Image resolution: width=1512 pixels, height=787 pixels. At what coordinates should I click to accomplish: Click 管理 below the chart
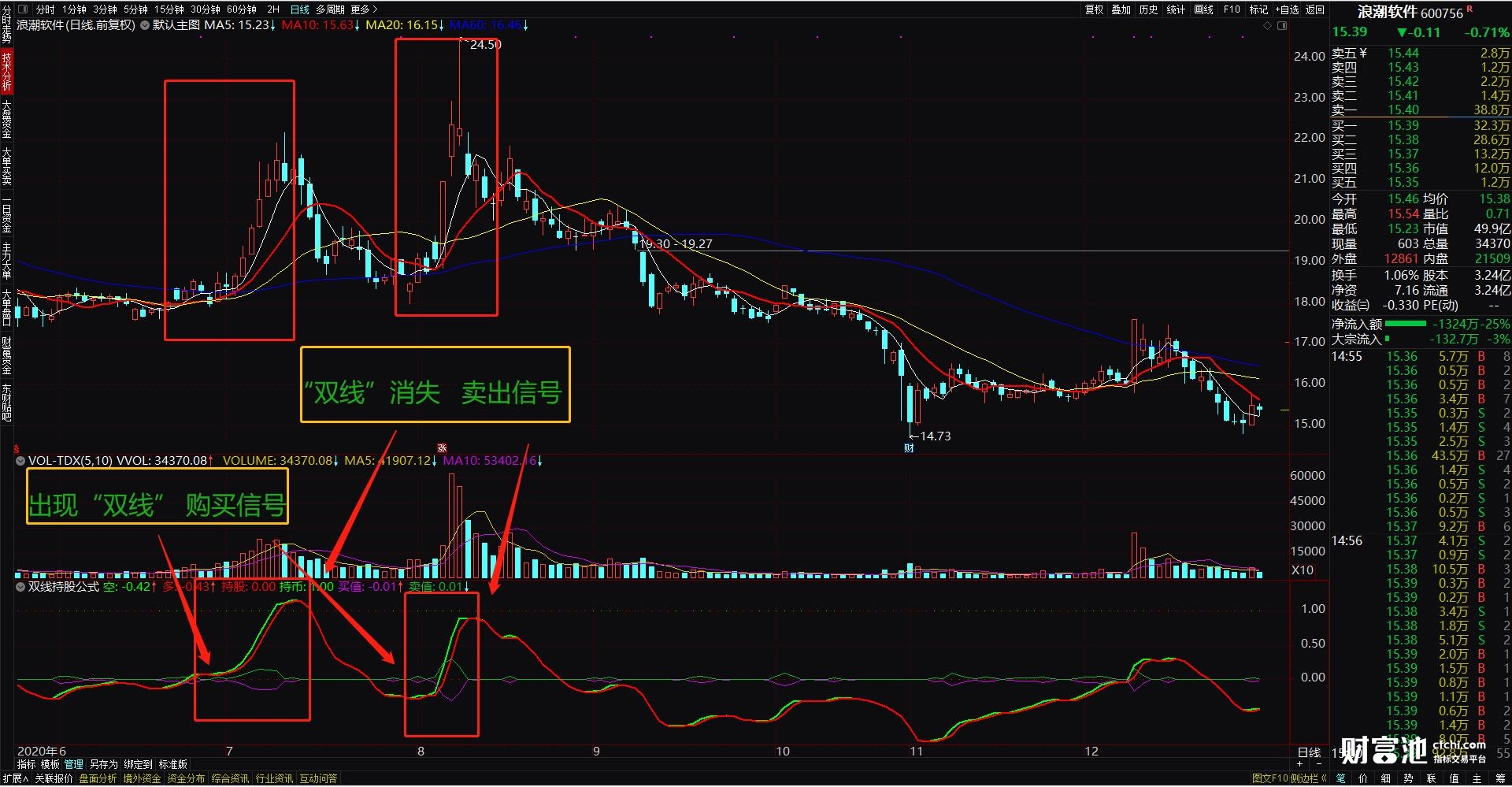pyautogui.click(x=73, y=764)
